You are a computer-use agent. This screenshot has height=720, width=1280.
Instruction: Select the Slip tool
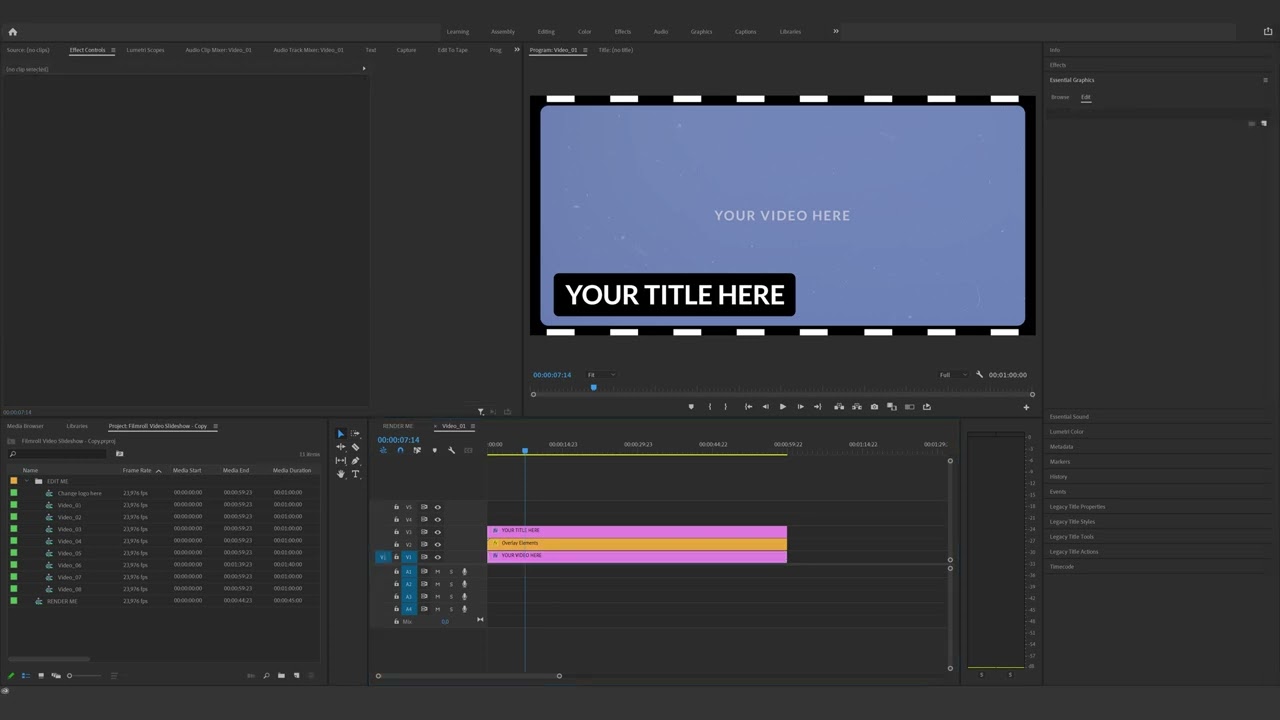point(340,461)
